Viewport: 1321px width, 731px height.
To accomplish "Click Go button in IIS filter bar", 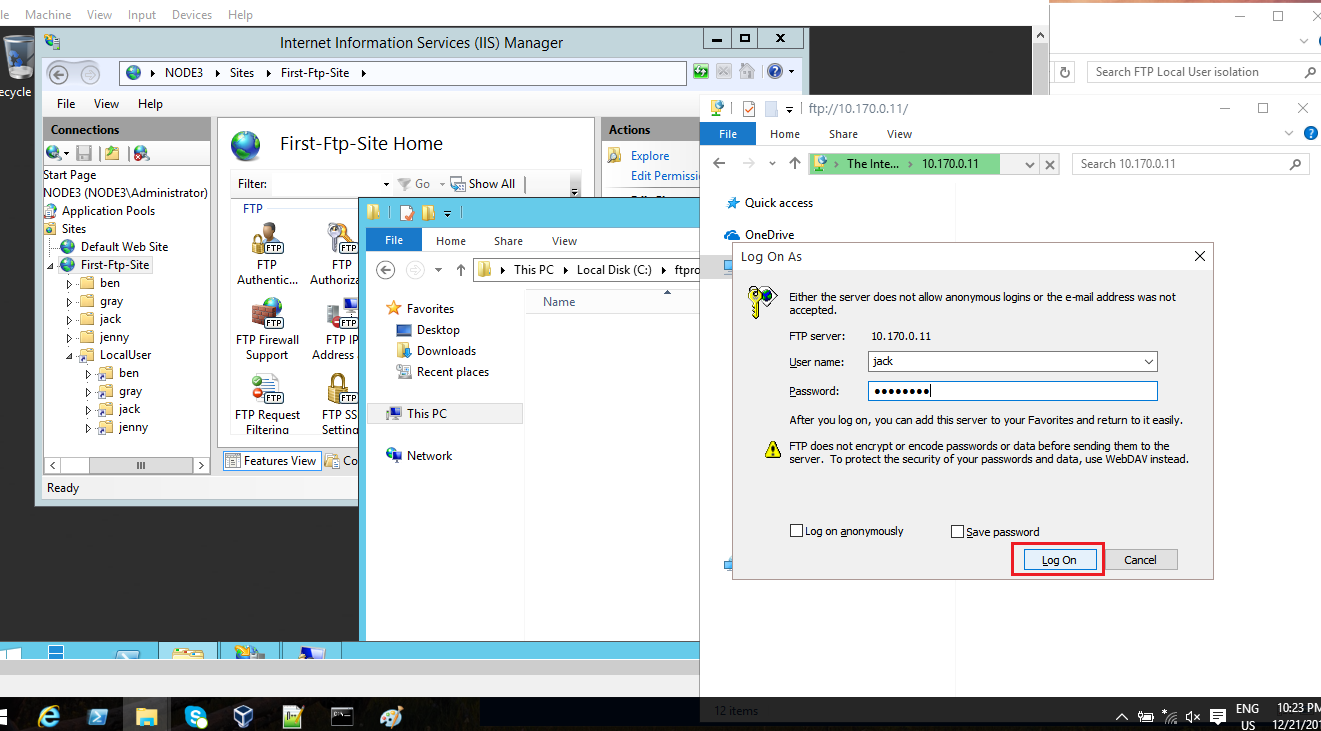I will 414,184.
